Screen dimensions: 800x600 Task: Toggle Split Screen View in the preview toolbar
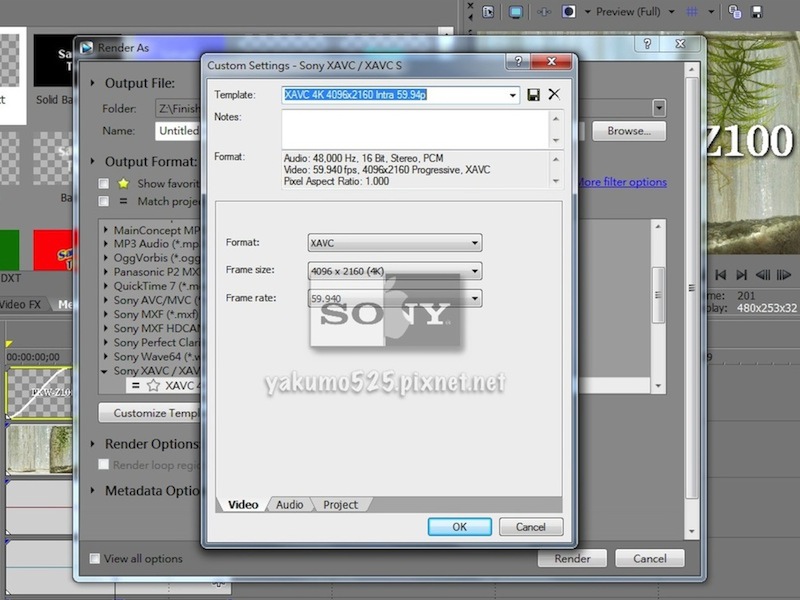tap(568, 12)
